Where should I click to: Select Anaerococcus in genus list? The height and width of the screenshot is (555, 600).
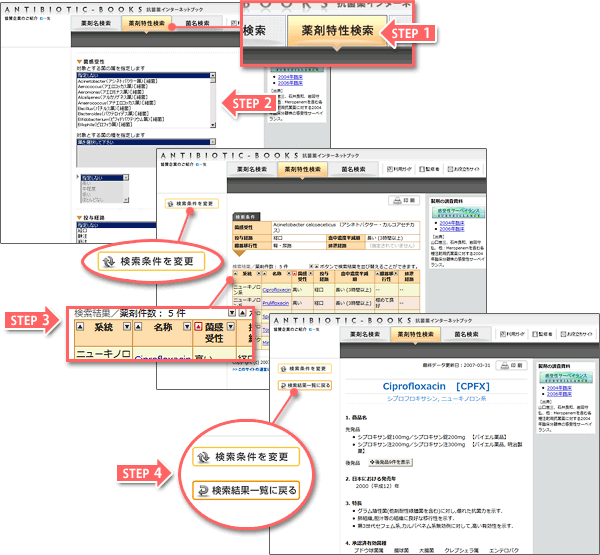(x=143, y=103)
